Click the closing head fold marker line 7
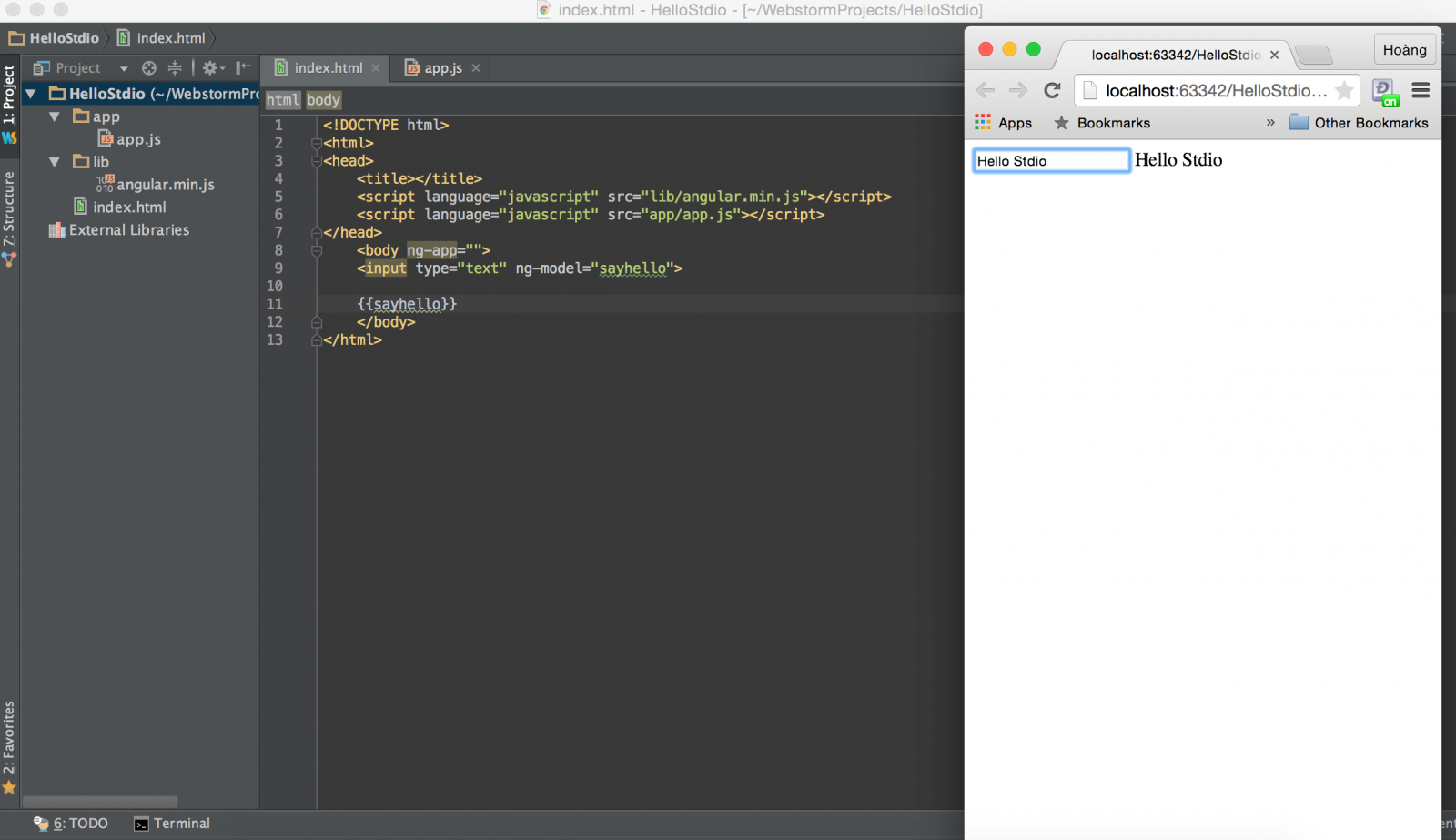The image size is (1456, 840). click(317, 232)
